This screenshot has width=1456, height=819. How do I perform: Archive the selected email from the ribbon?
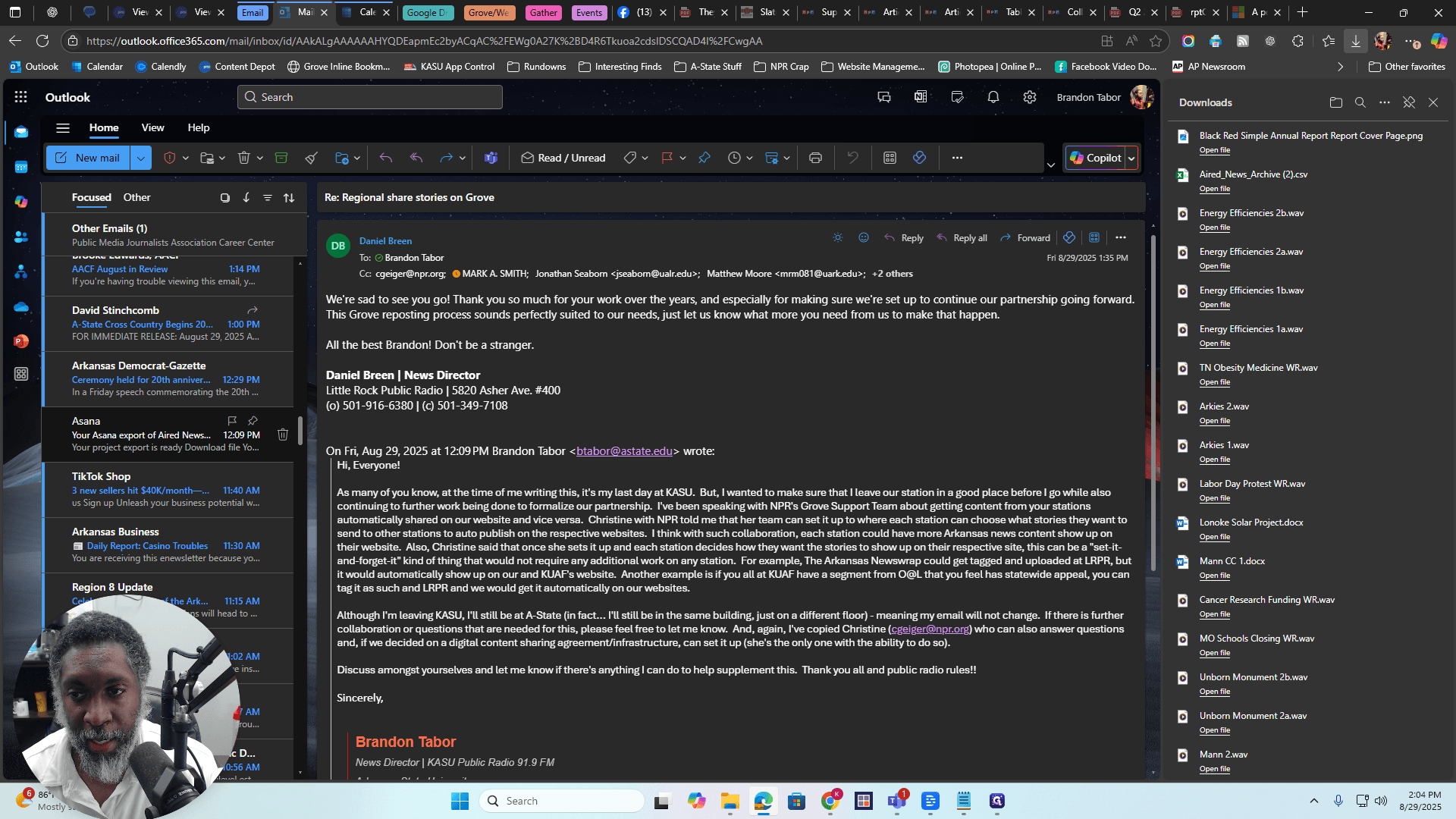click(281, 158)
